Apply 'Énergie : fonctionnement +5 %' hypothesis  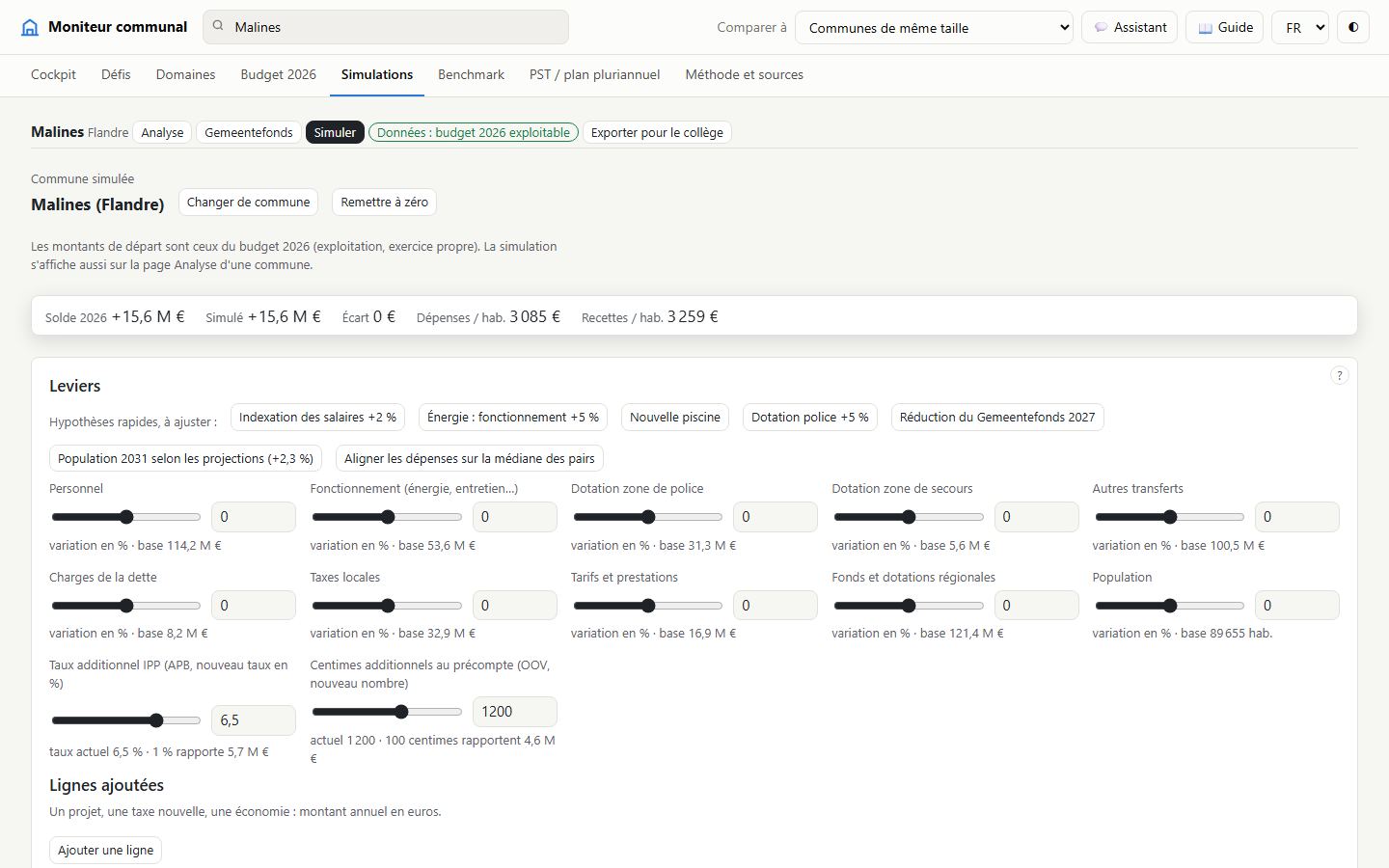point(513,418)
